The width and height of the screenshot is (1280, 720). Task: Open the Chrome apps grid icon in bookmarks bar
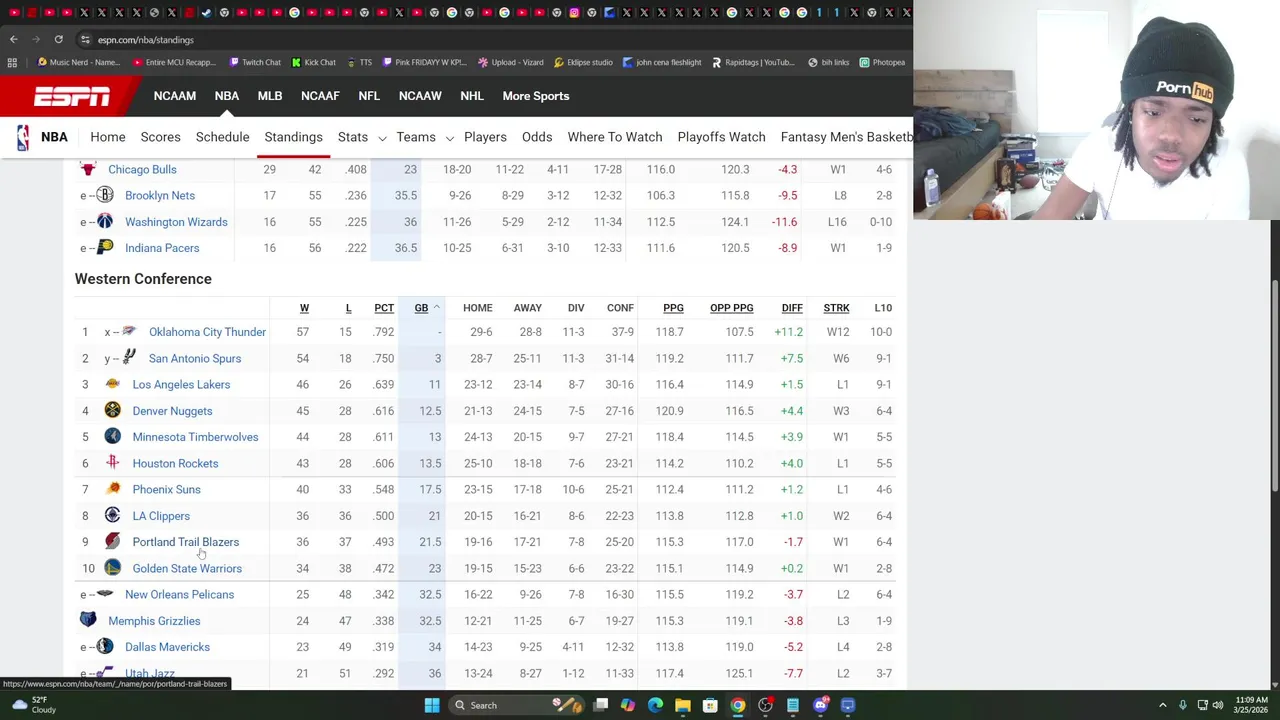(12, 62)
